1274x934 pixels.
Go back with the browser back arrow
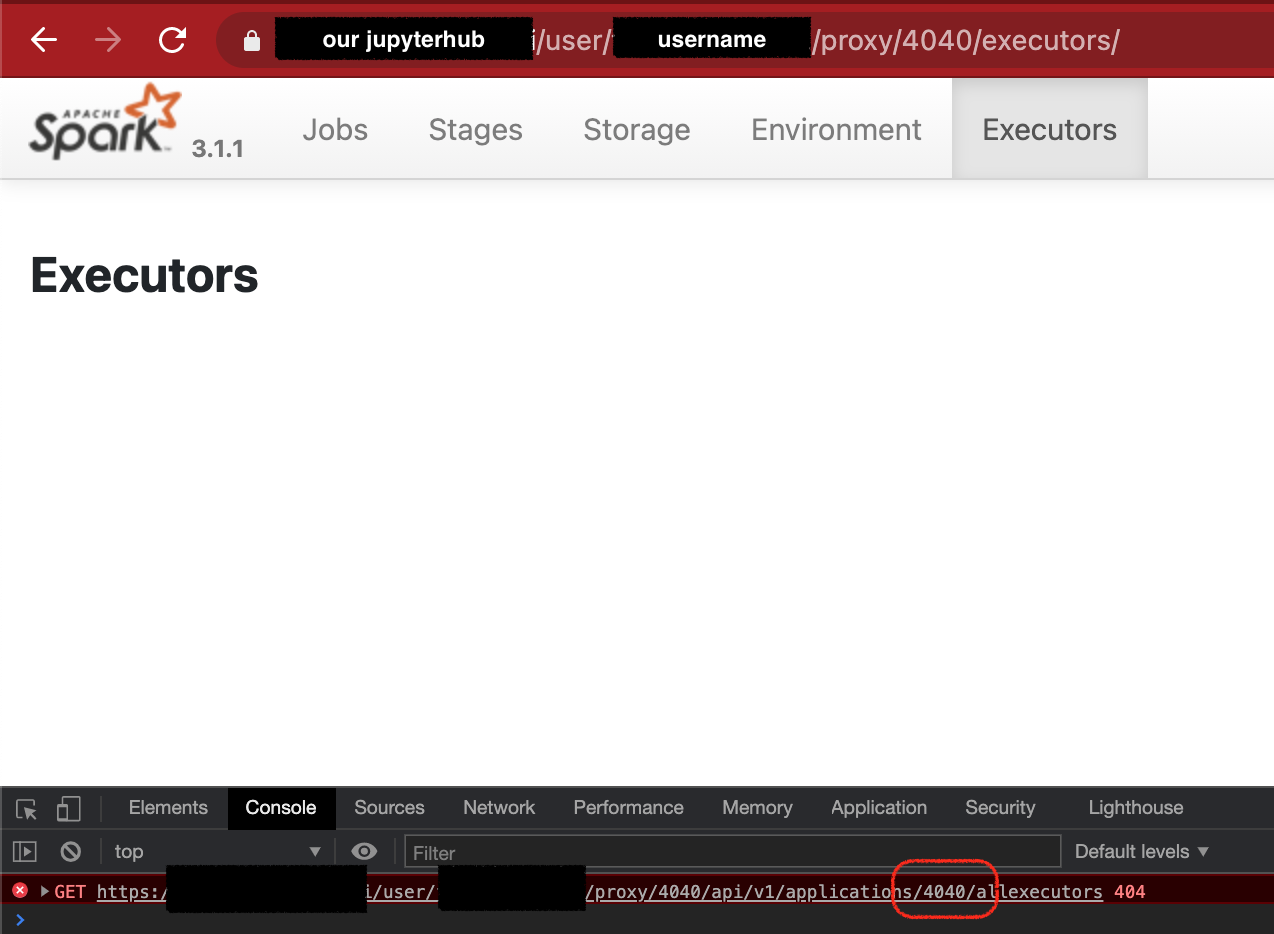click(44, 40)
